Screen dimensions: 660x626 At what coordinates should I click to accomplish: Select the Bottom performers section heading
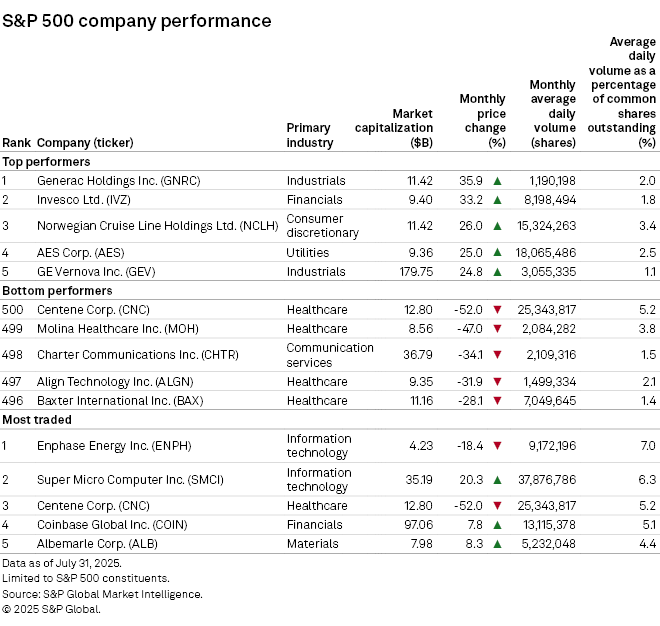click(x=54, y=291)
